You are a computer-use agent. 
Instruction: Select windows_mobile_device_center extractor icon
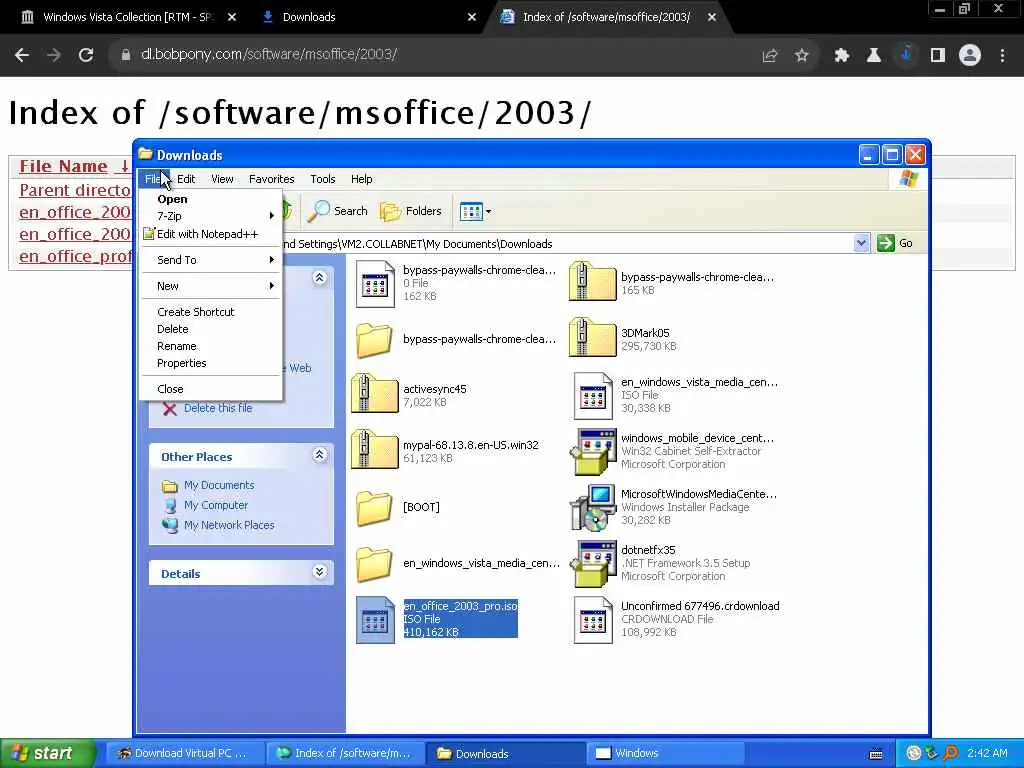[x=592, y=451]
